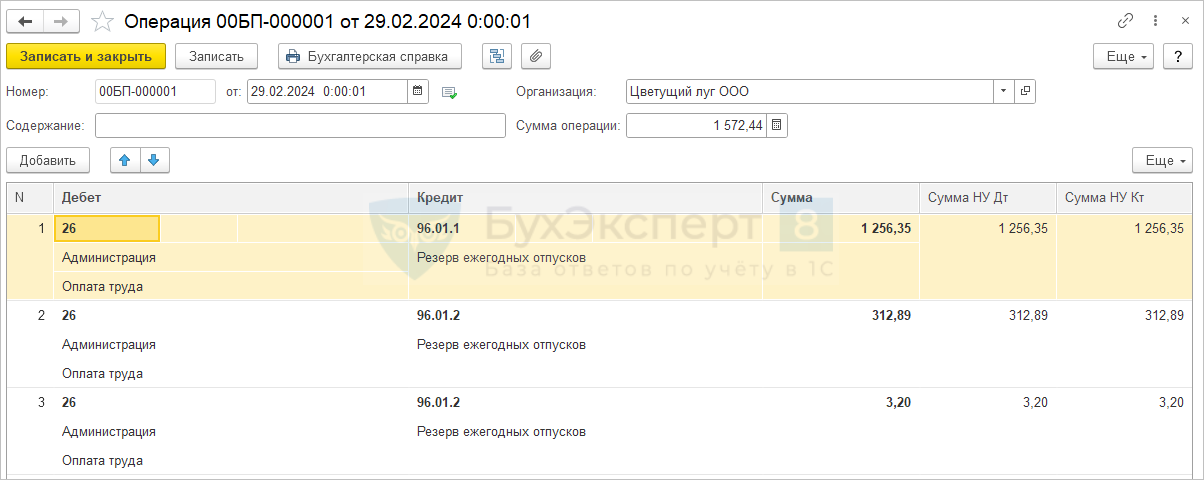Select Администрация in row 1
Viewport: 1204px width, 480px height.
(x=108, y=258)
